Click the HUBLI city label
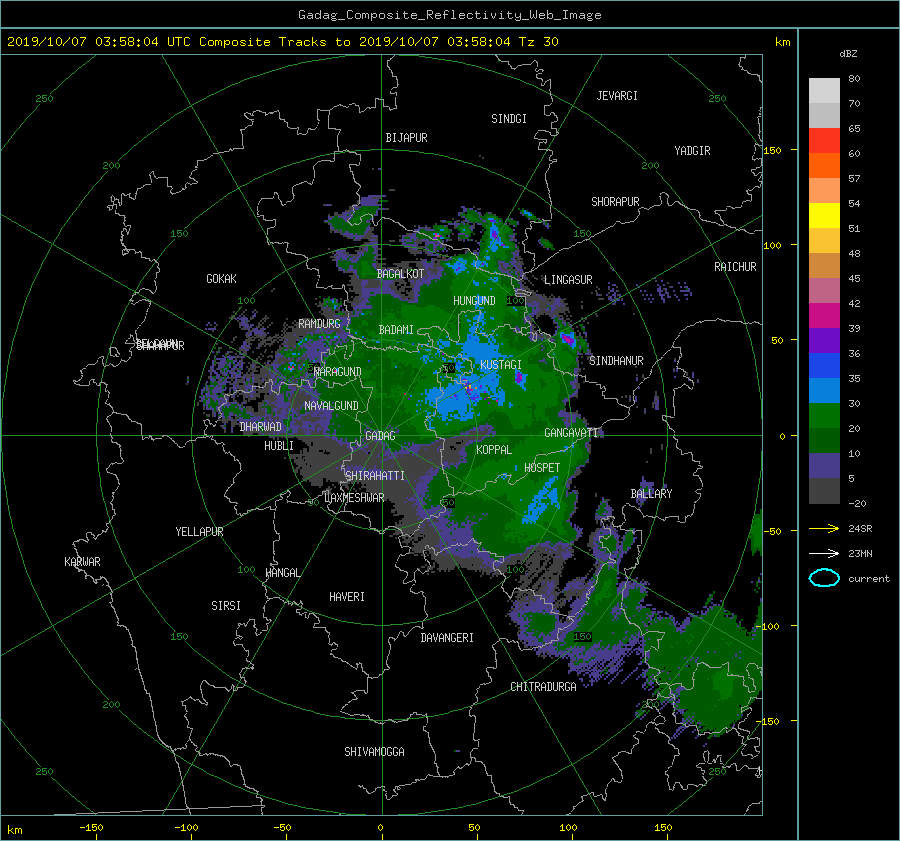Viewport: 900px width, 841px height. pos(279,446)
